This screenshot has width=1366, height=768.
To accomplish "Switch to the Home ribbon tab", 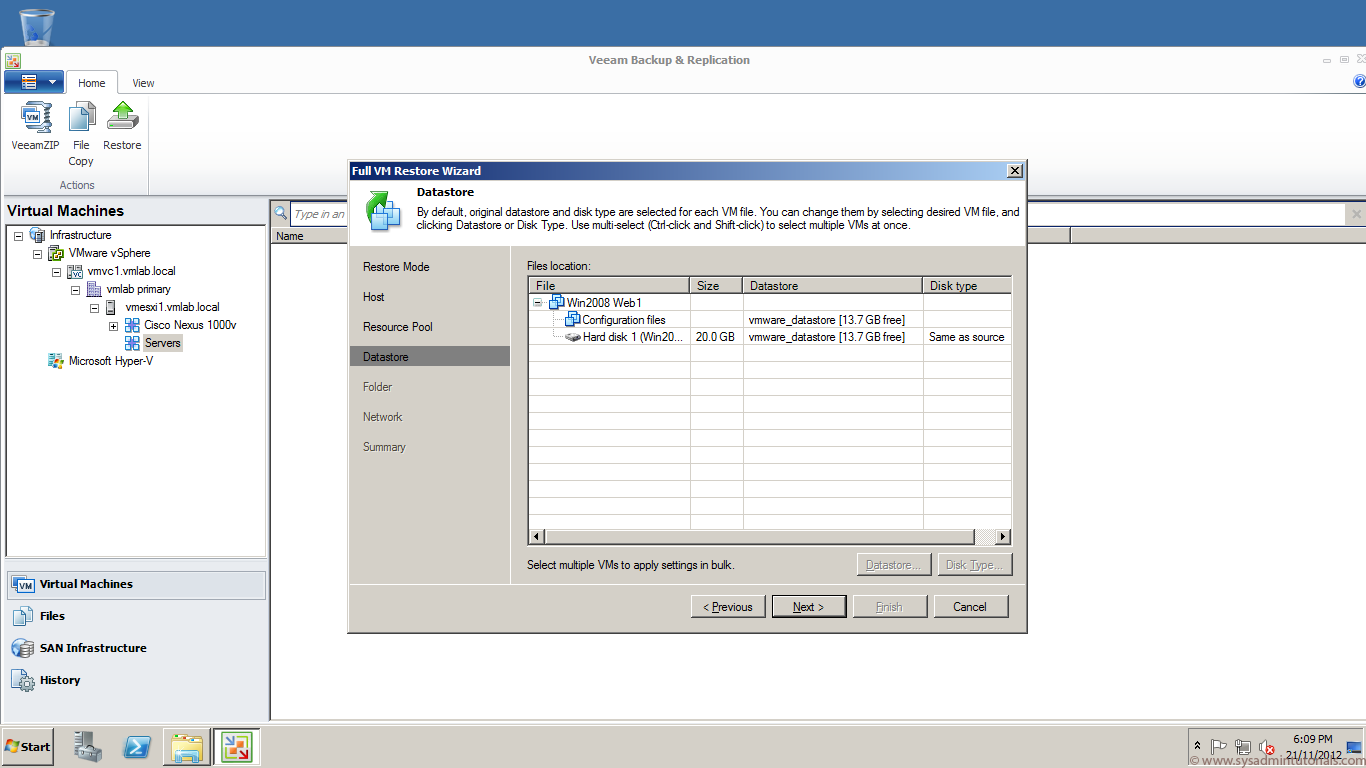I will coord(92,83).
